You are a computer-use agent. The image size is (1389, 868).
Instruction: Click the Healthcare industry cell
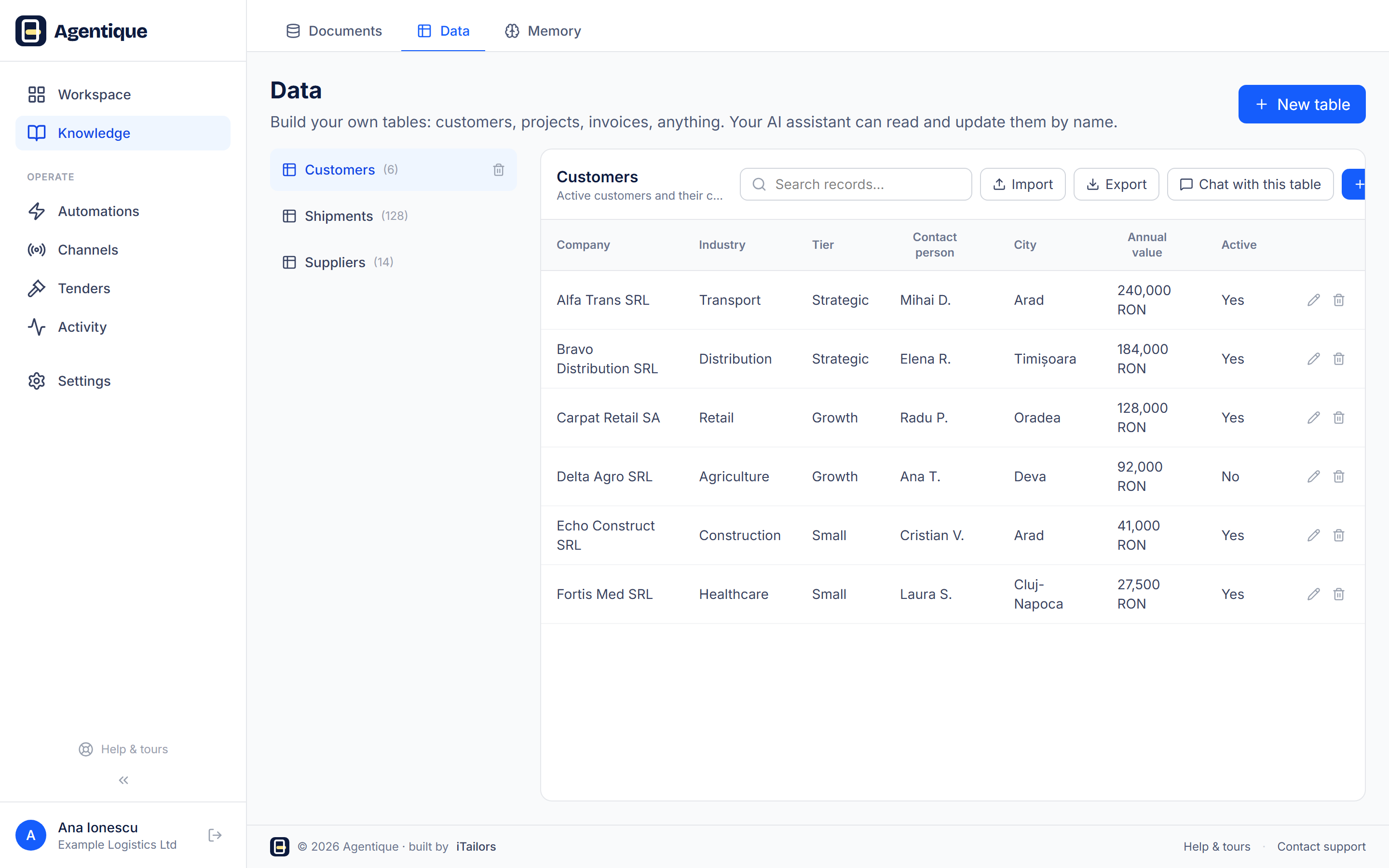734,594
